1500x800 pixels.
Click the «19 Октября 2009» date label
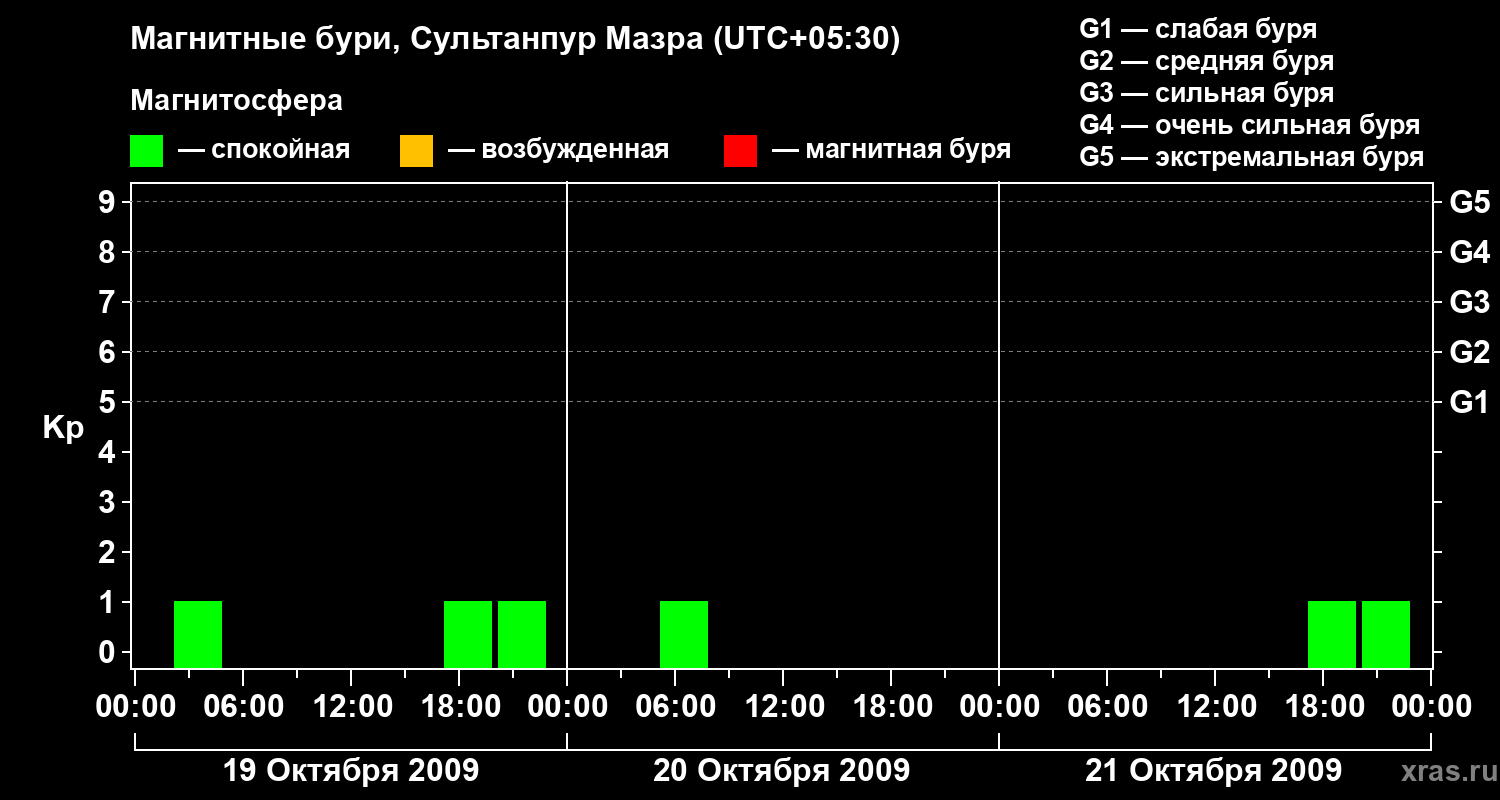(351, 771)
